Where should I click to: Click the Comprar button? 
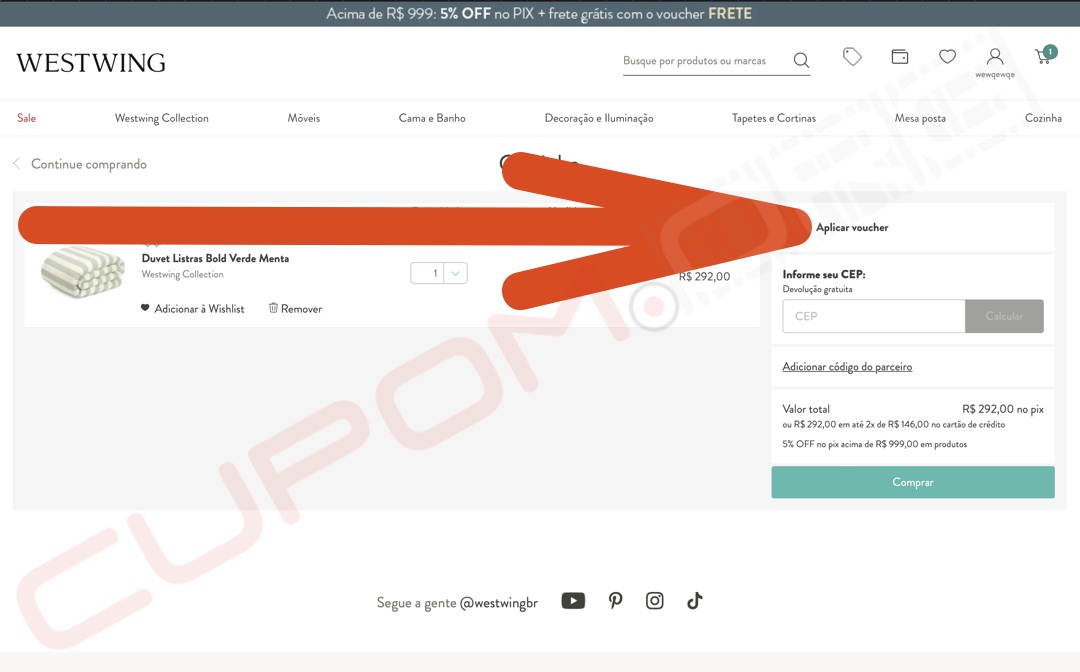point(913,482)
